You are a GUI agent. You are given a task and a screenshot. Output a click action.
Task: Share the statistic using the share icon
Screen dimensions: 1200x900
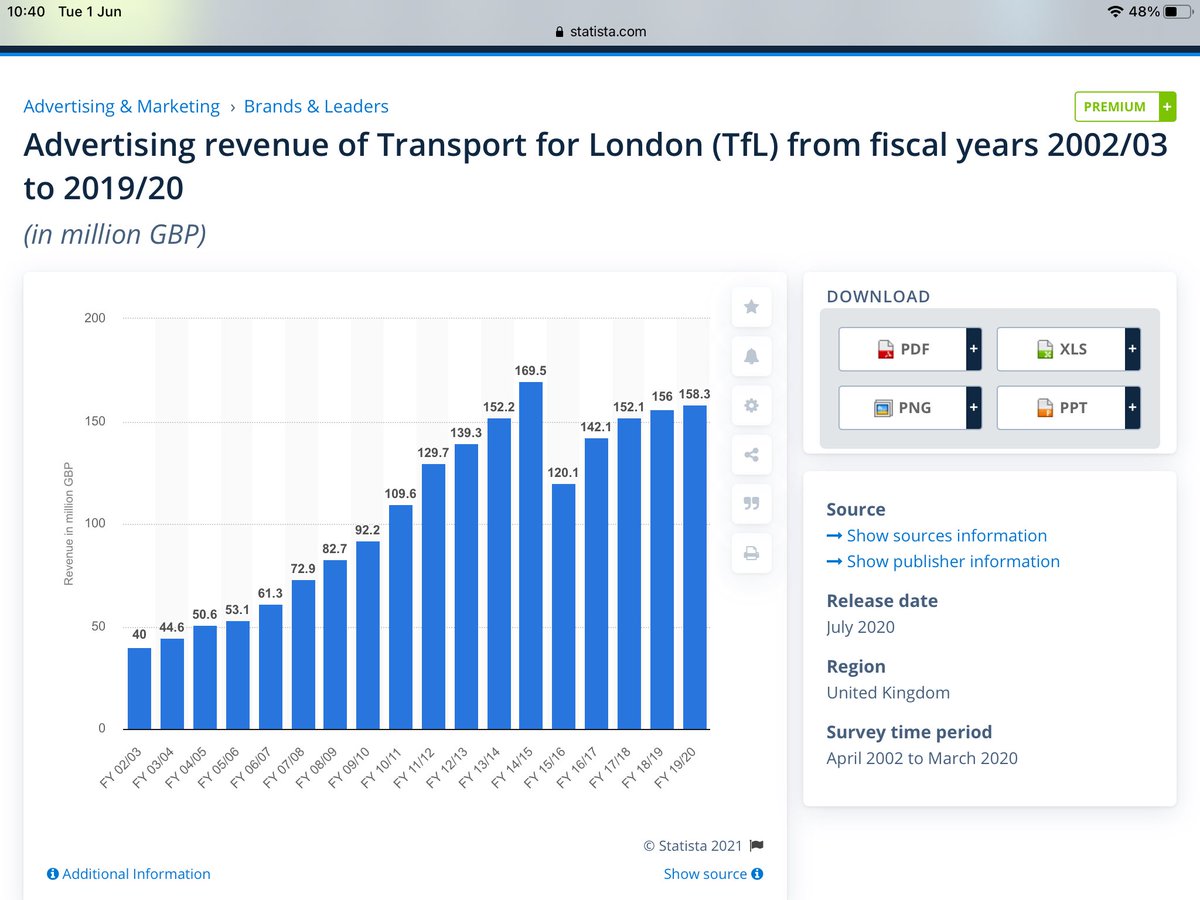pyautogui.click(x=751, y=454)
